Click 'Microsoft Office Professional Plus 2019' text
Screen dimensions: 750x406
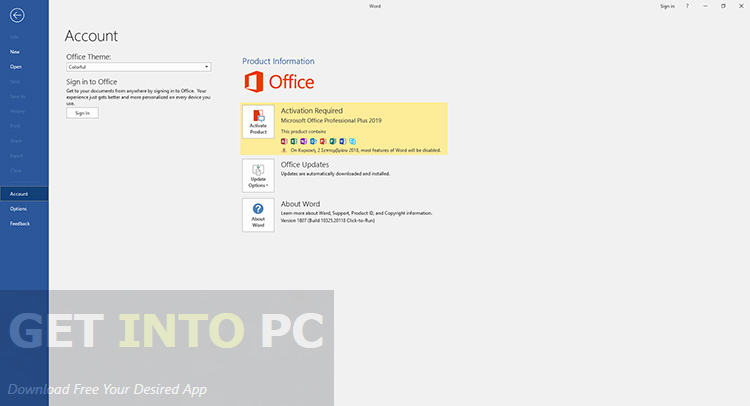(331, 121)
